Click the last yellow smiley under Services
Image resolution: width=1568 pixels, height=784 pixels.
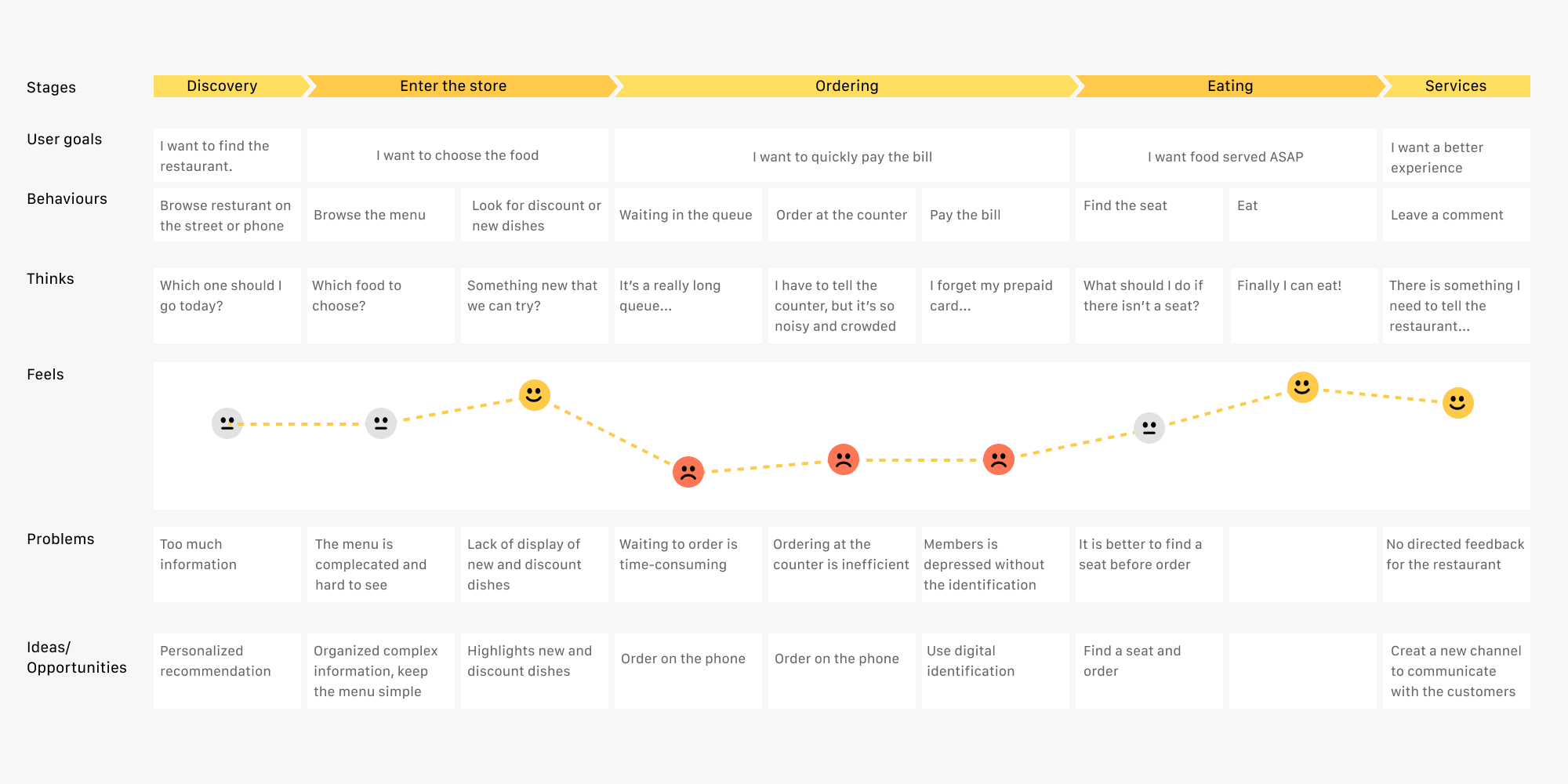click(x=1458, y=403)
